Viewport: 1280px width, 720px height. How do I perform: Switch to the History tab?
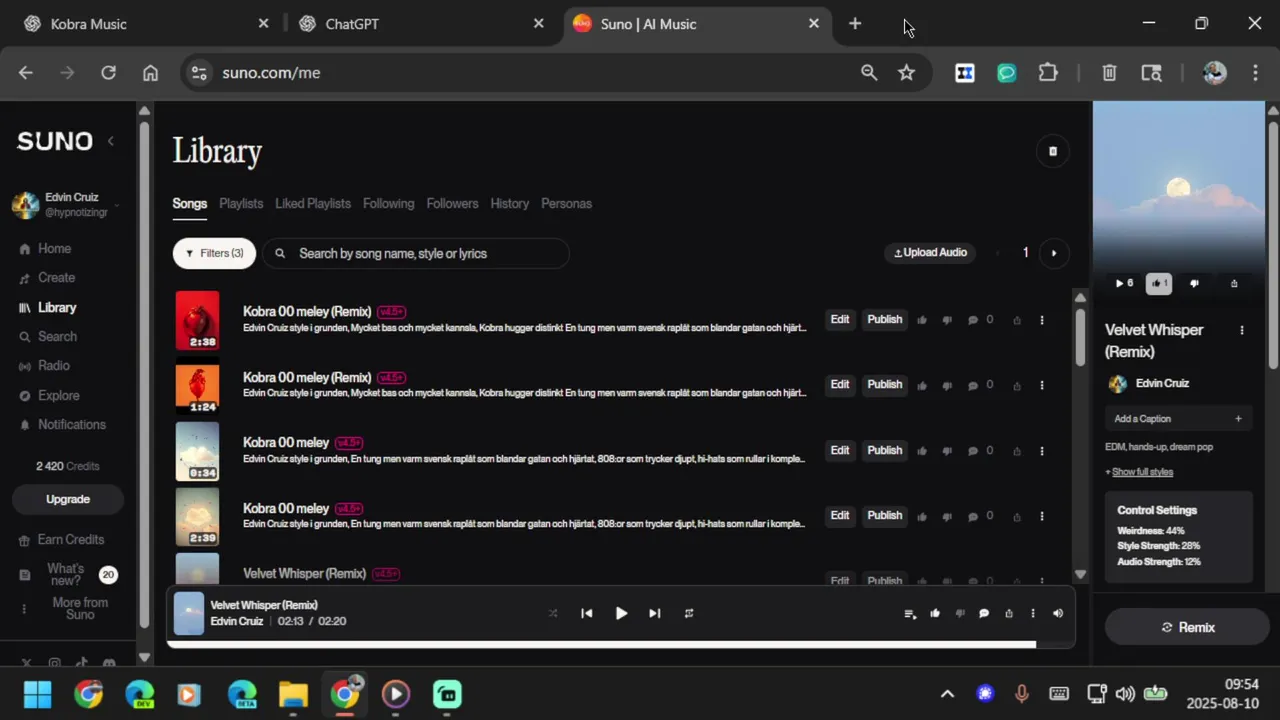click(509, 204)
